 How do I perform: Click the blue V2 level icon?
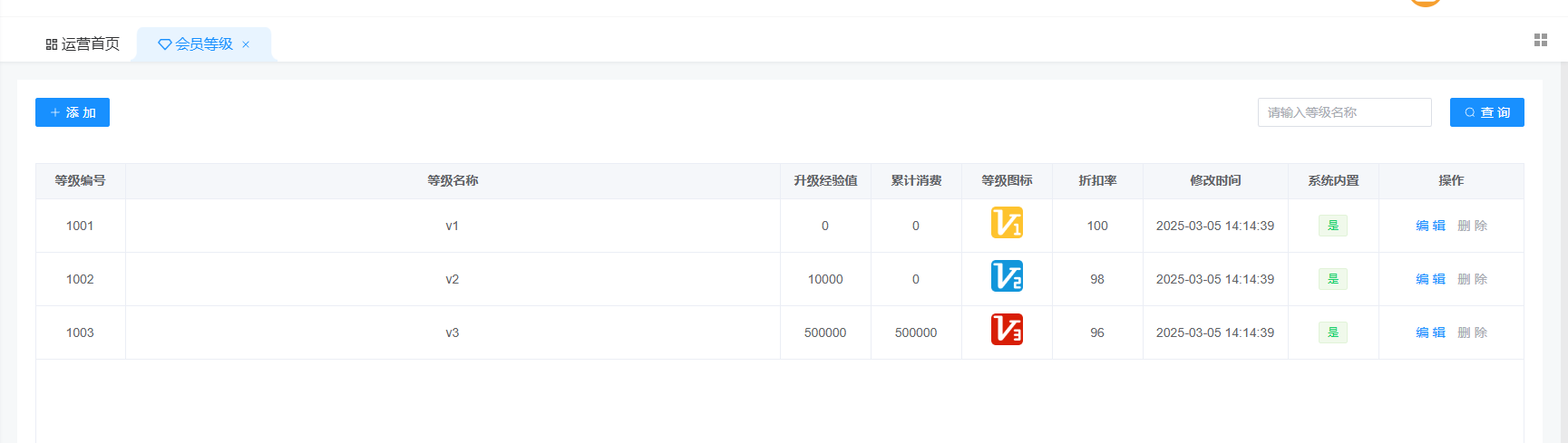1007,276
